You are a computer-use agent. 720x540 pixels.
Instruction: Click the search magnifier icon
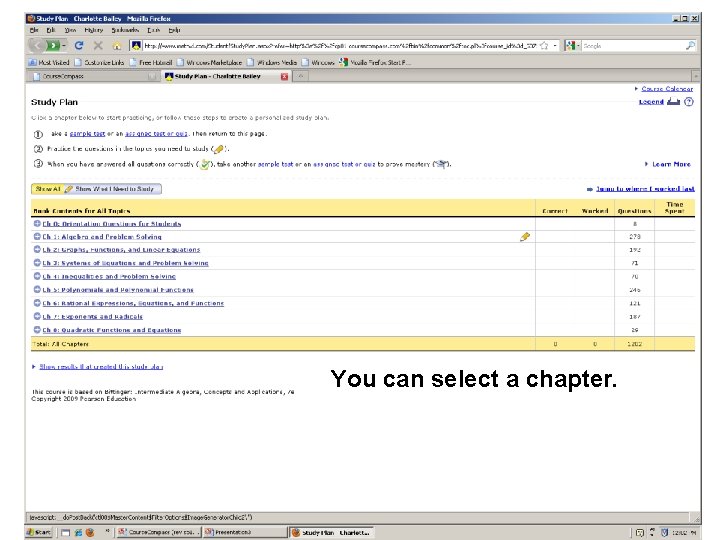(690, 45)
